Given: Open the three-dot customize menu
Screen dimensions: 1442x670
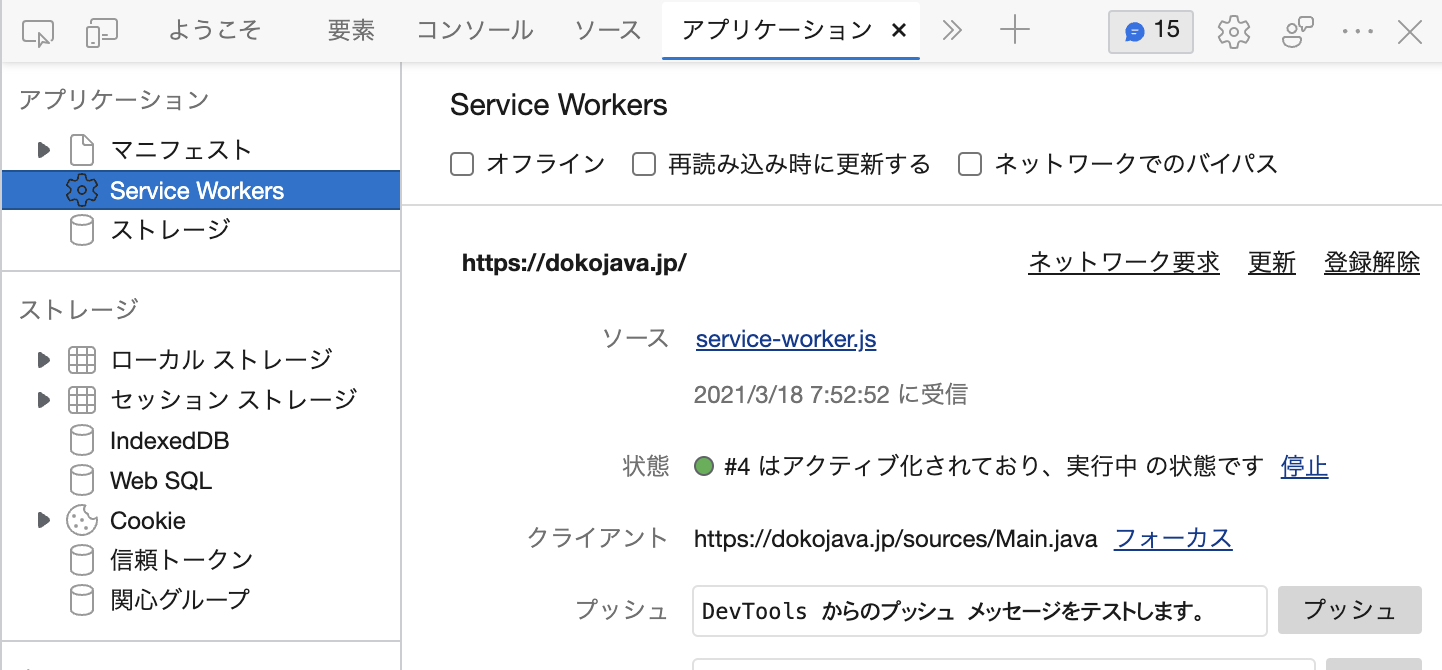Looking at the screenshot, I should click(x=1358, y=32).
